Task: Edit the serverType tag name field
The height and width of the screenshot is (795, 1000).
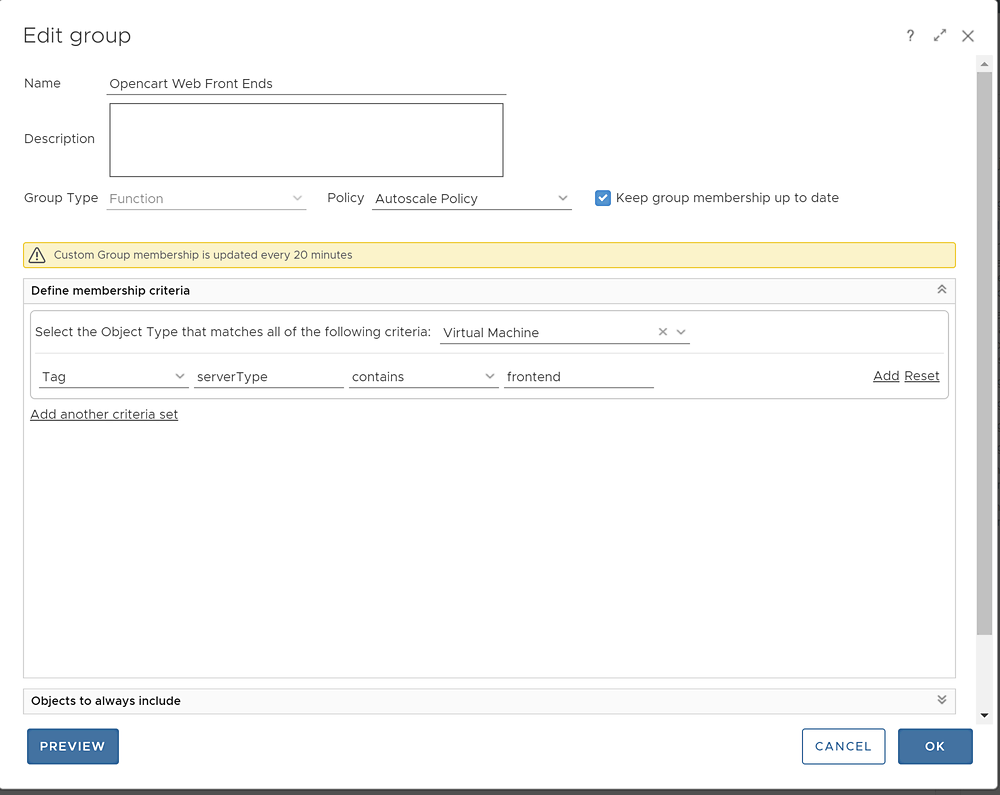Action: tap(268, 377)
